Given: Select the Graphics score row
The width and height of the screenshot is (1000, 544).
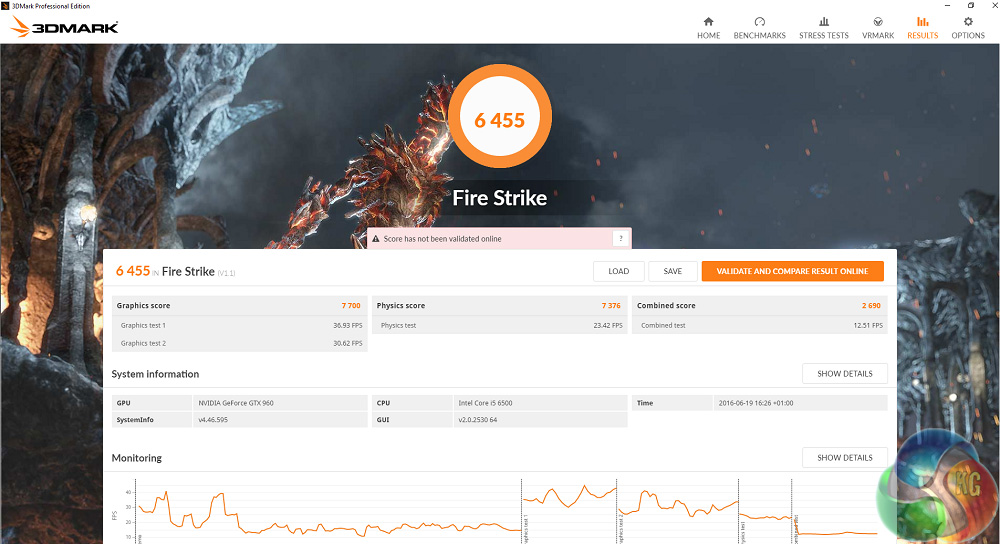Looking at the screenshot, I should 239,305.
